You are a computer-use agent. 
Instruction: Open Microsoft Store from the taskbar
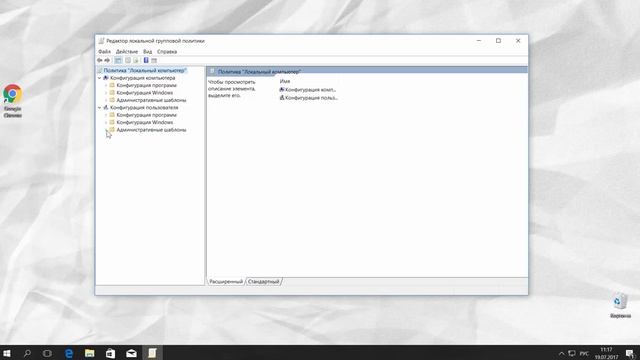tap(110, 353)
